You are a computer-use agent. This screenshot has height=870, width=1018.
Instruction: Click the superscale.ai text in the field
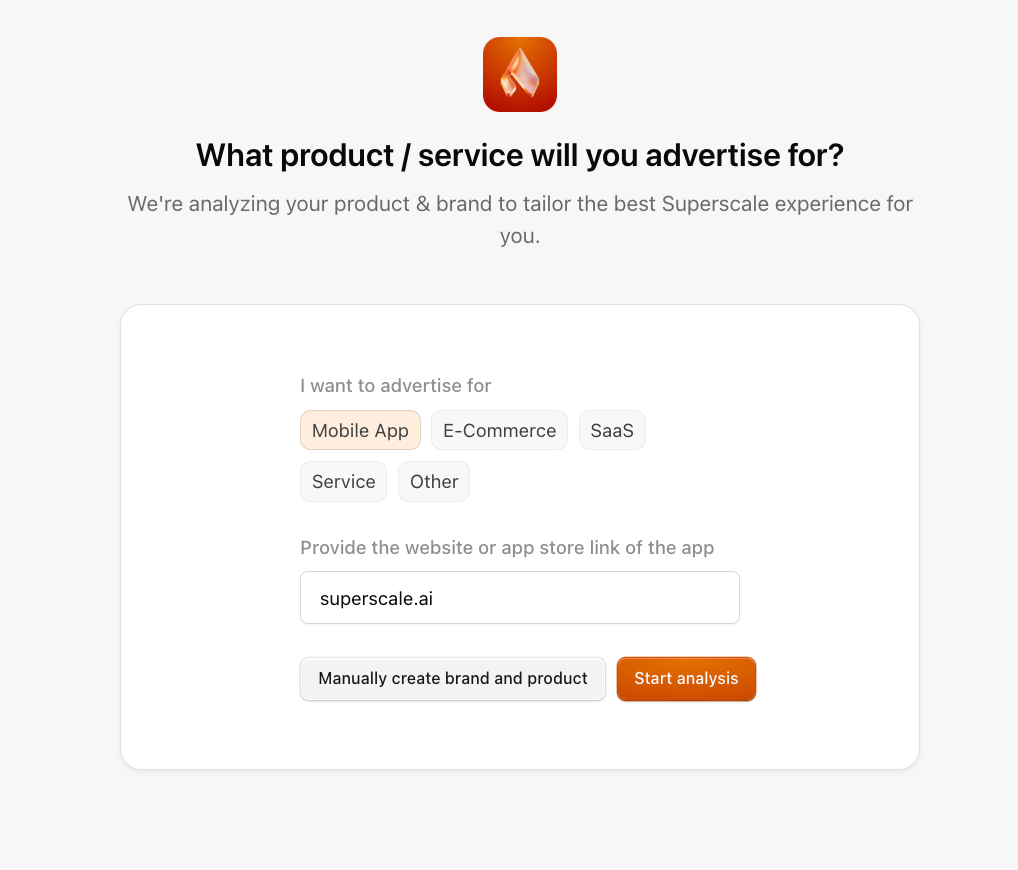(376, 599)
